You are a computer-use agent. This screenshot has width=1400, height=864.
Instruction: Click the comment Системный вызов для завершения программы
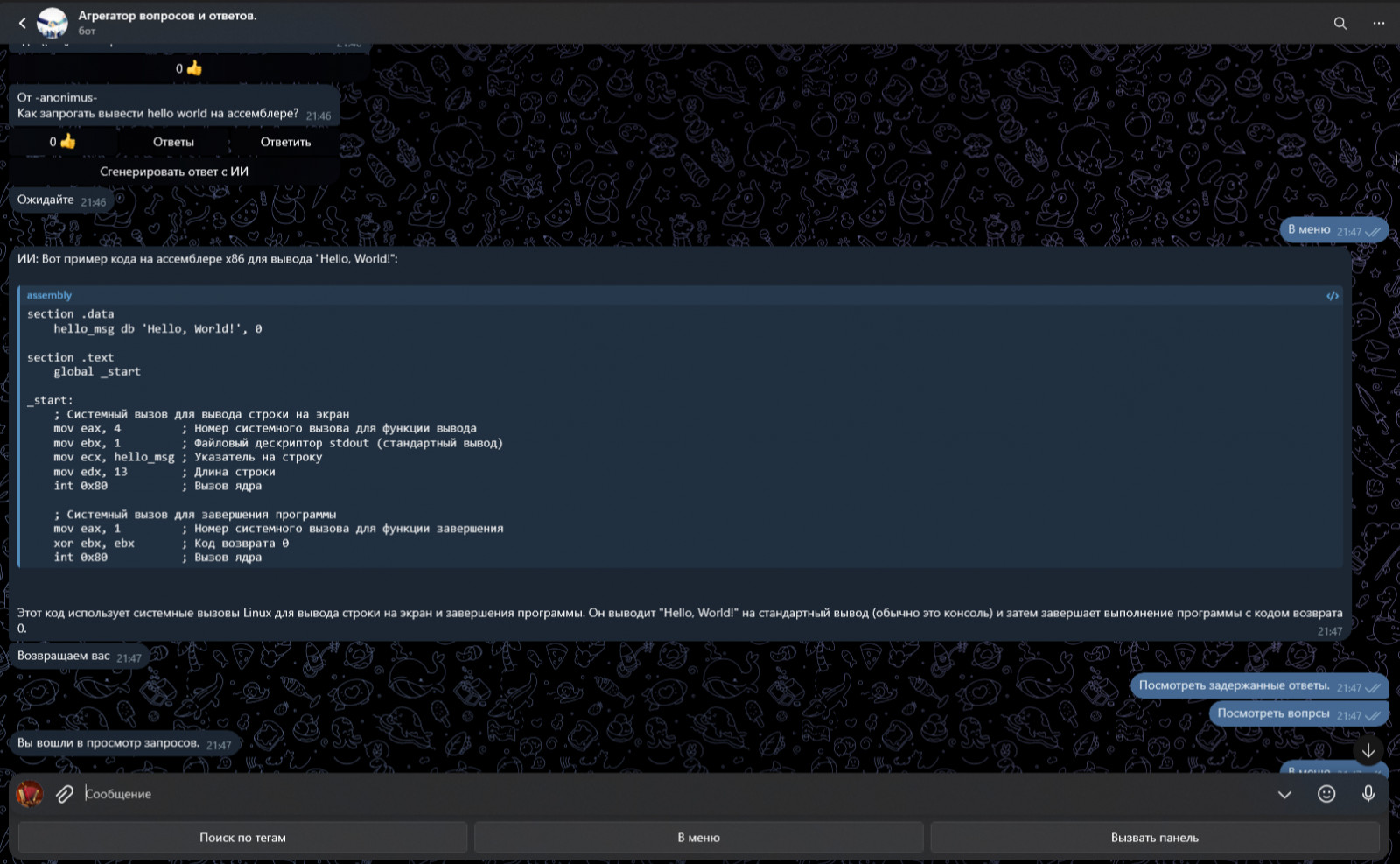[x=195, y=515]
